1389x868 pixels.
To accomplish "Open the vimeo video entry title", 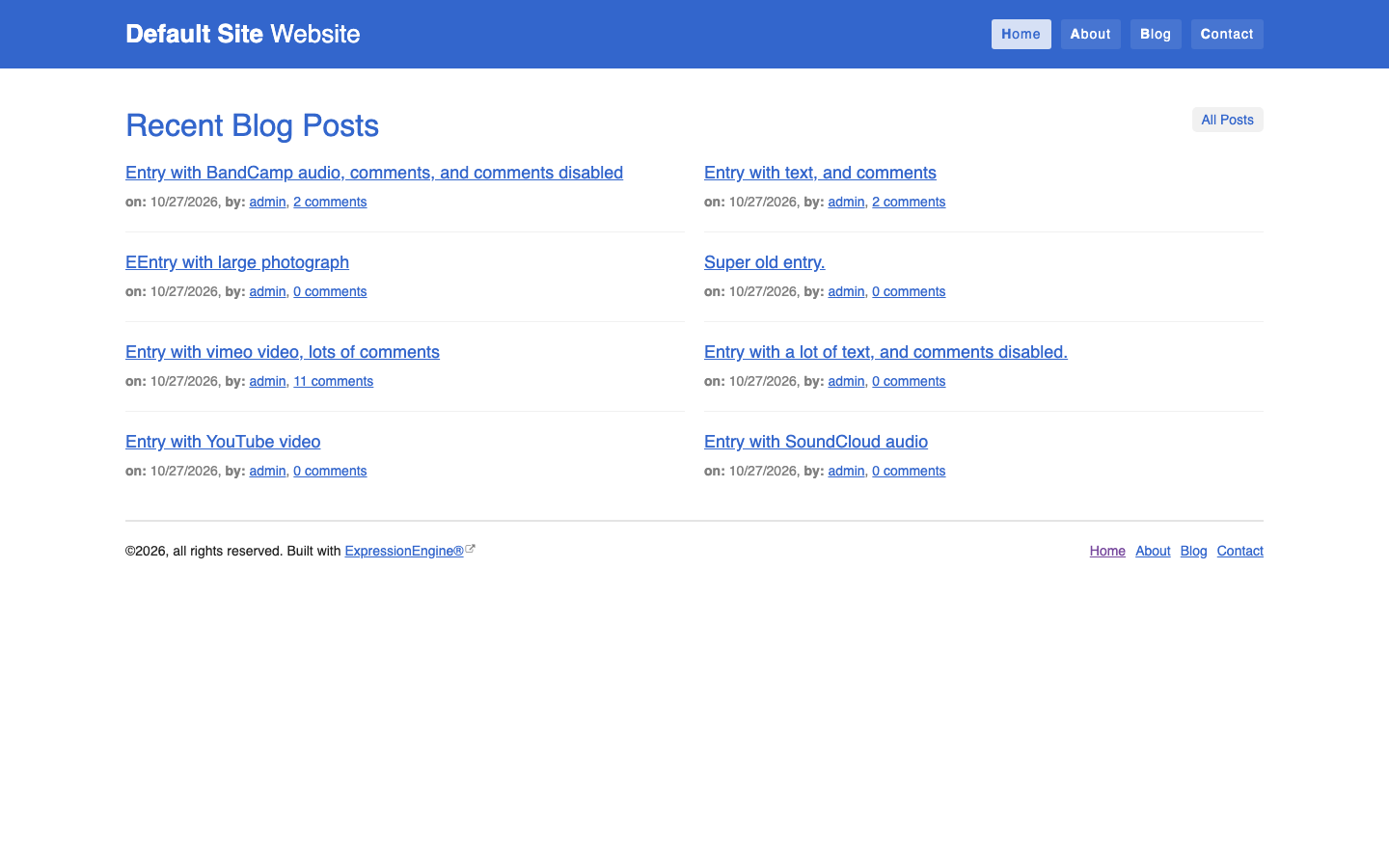I will pyautogui.click(x=283, y=352).
